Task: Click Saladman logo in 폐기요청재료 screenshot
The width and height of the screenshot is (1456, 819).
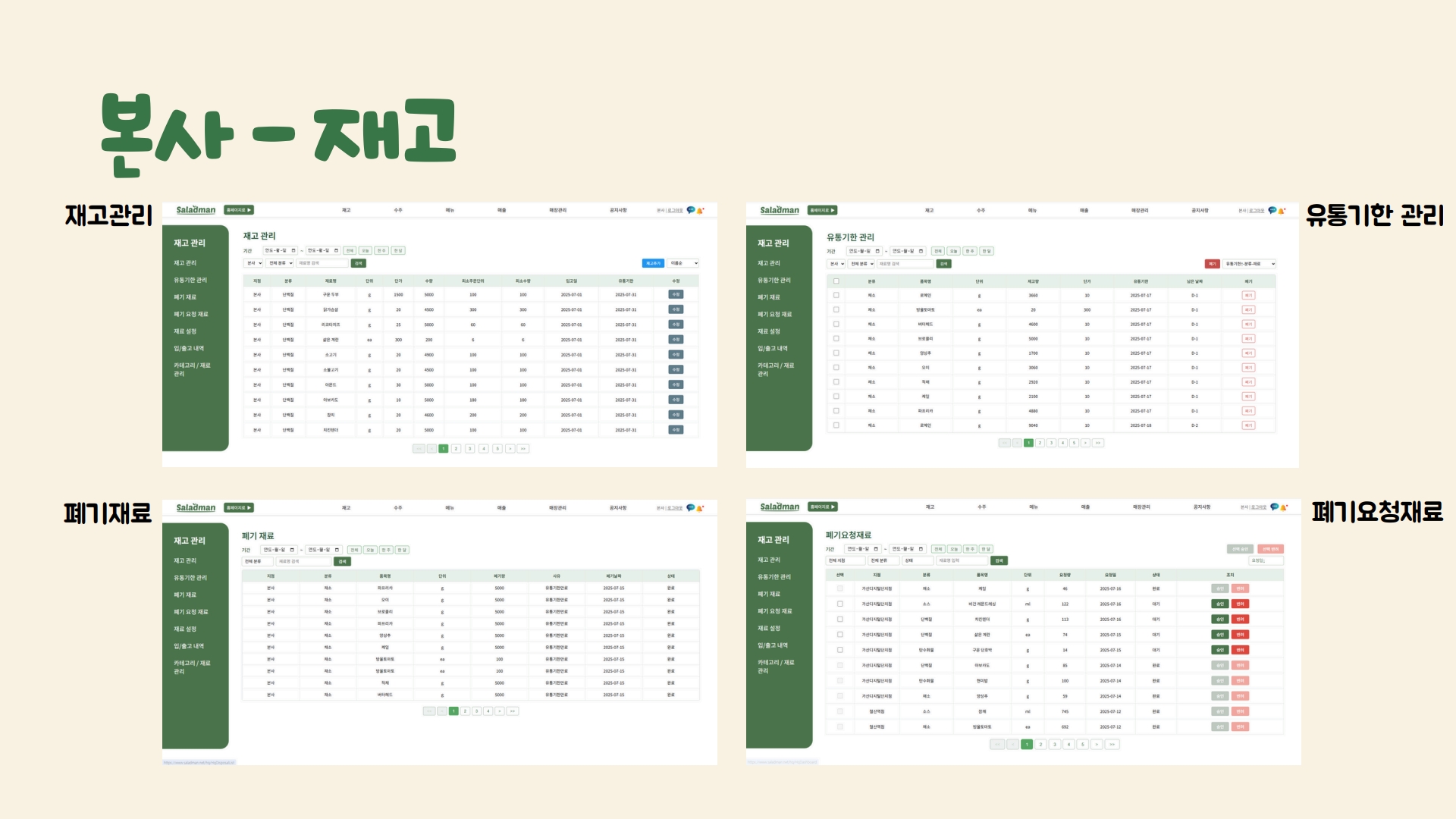Action: point(780,507)
